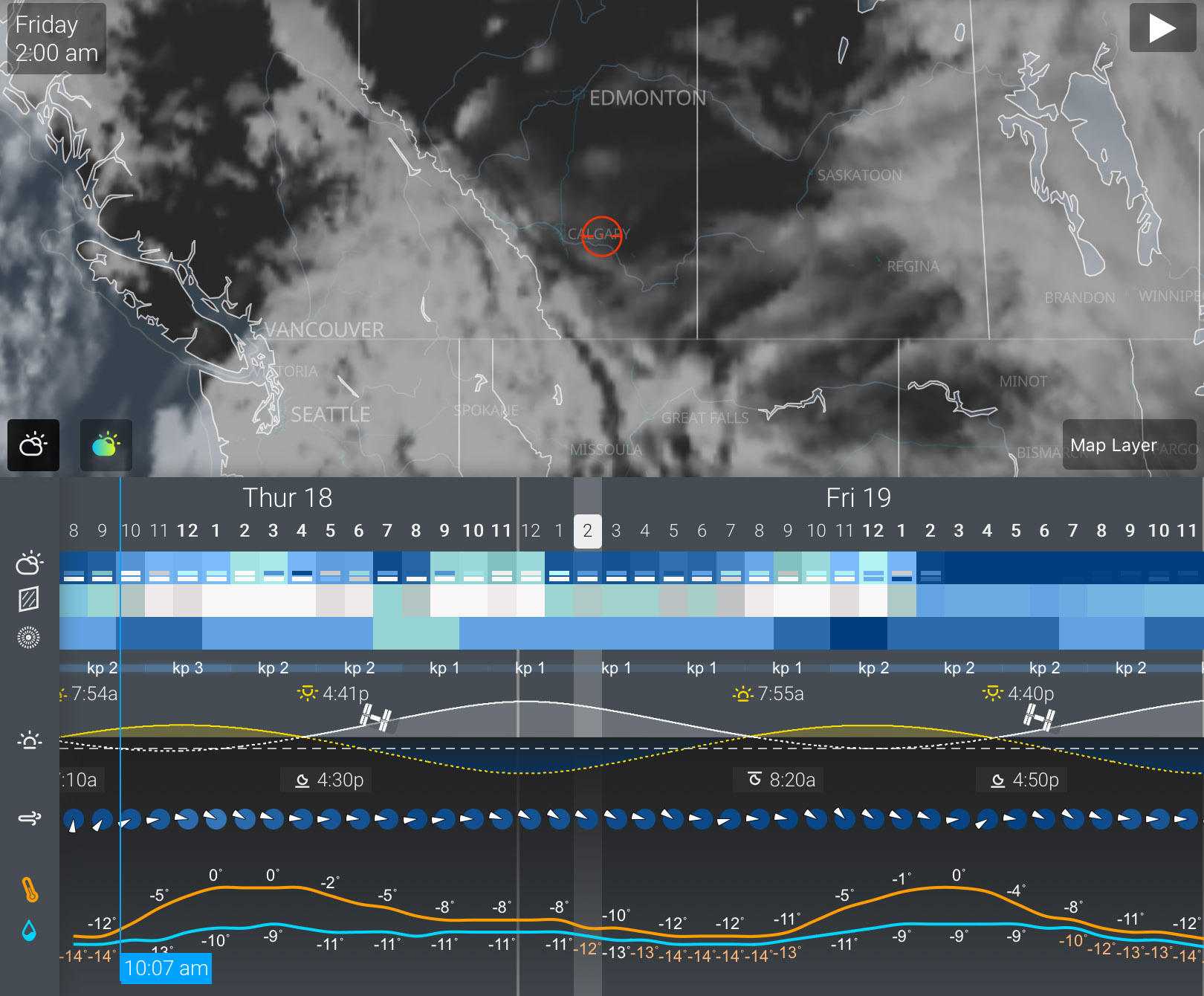
Task: Toggle the colored cloud map style
Action: tap(106, 445)
